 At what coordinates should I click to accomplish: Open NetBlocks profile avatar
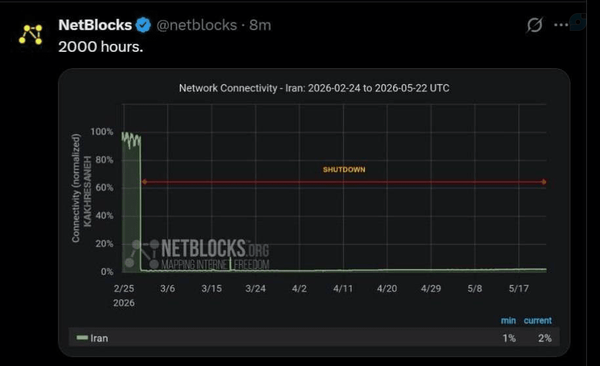tap(31, 34)
